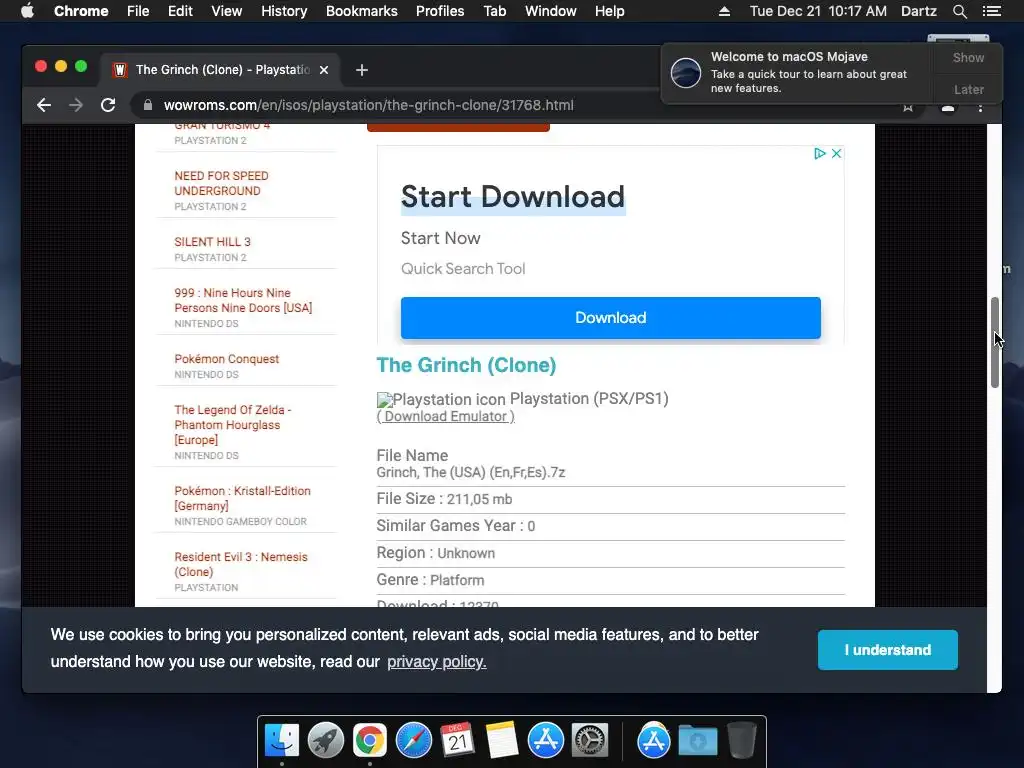This screenshot has height=768, width=1024.
Task: Open Notification Center list icon
Action: 991,11
